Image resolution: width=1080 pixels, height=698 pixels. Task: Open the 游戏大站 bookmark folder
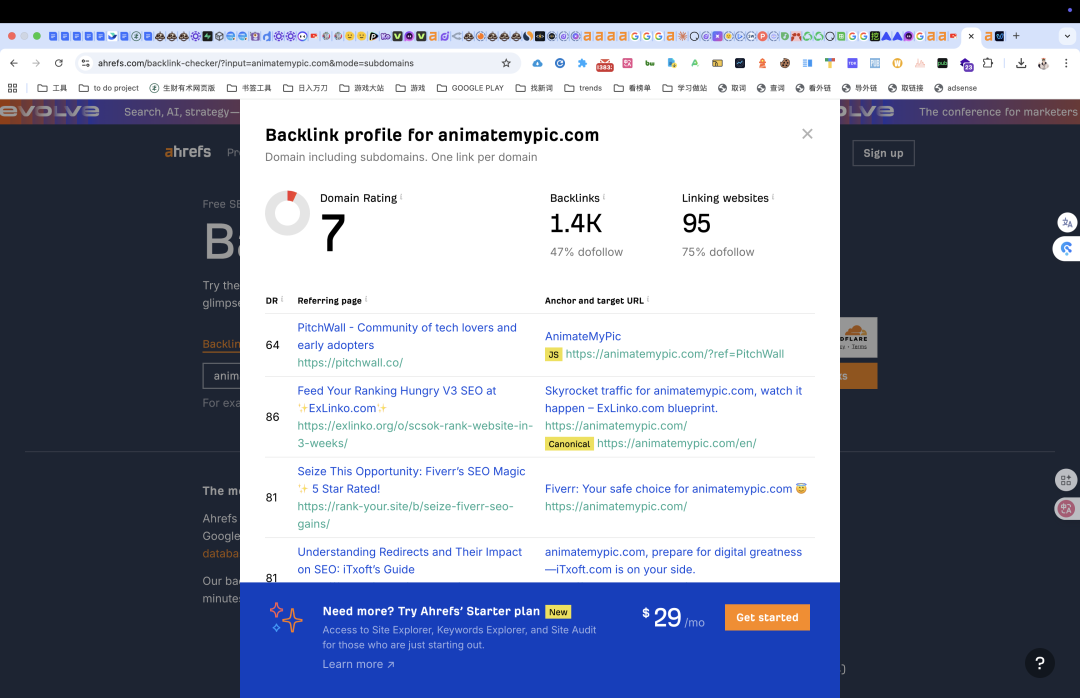(362, 88)
